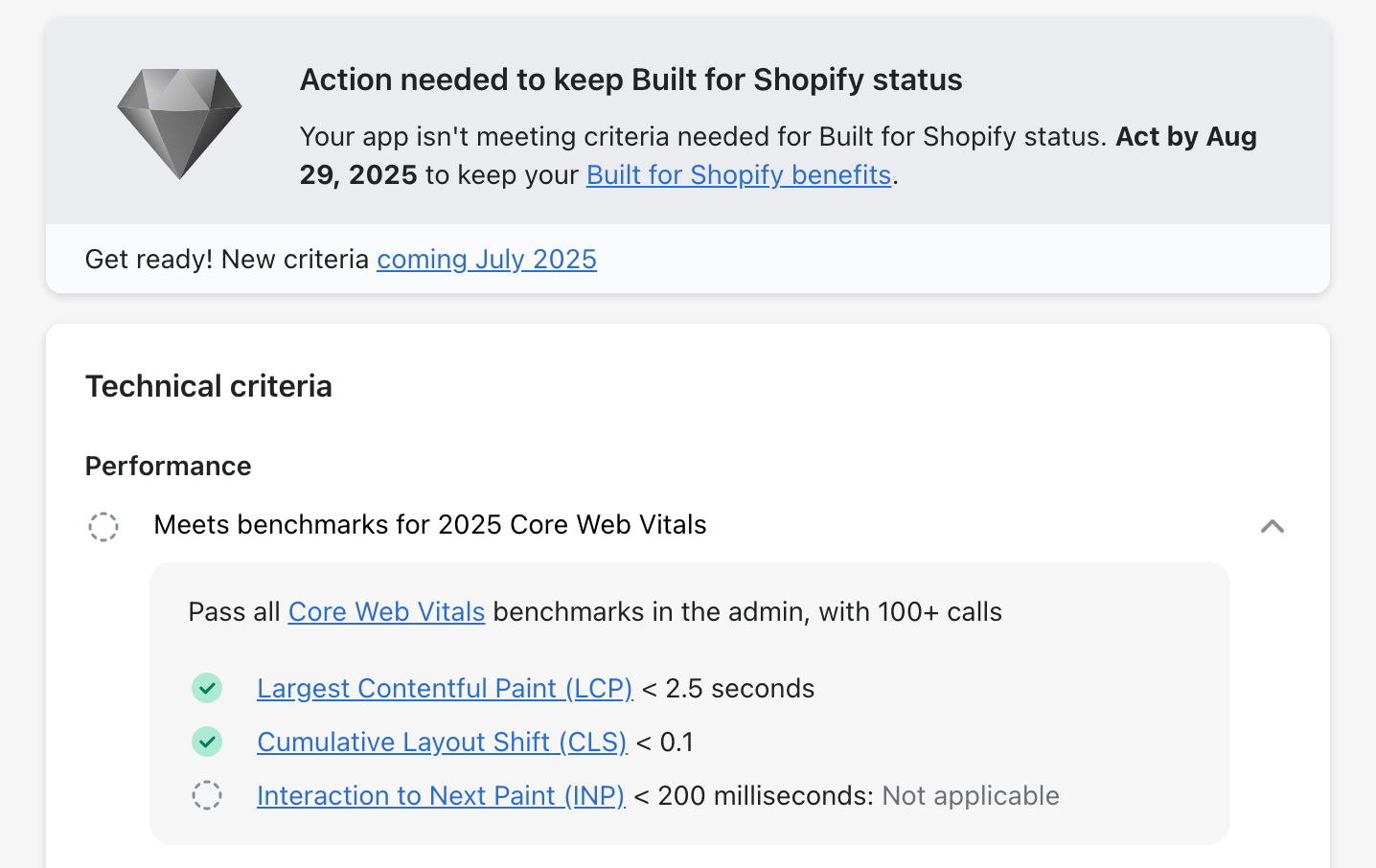Click the Action needed to keep Built for Shopify heading
Viewport: 1376px width, 868px height.
point(631,80)
